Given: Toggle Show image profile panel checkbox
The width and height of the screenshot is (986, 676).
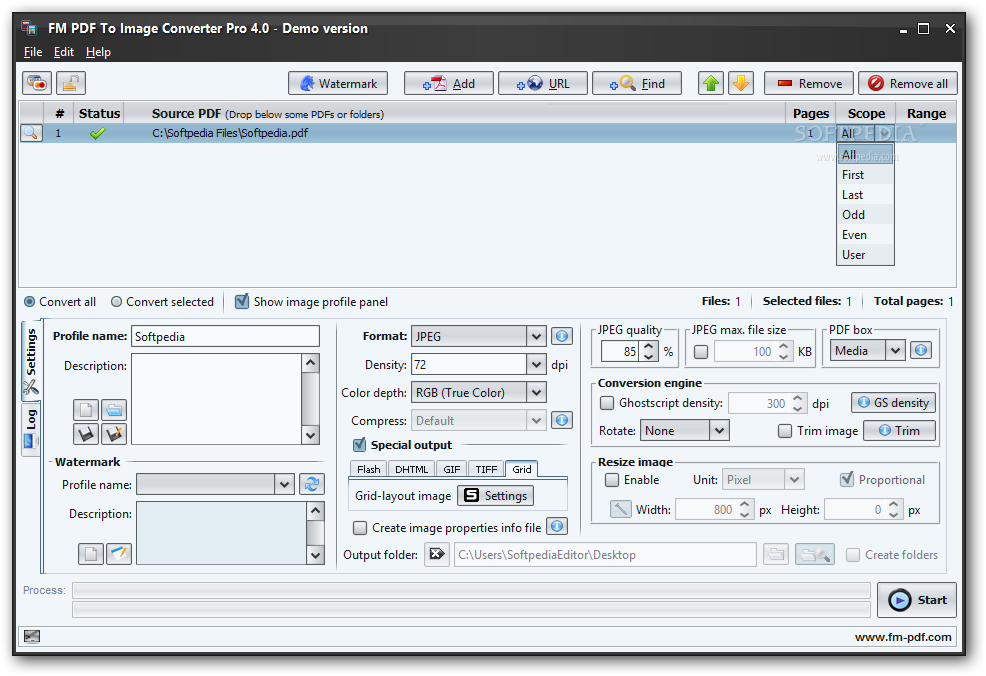Looking at the screenshot, I should (241, 302).
